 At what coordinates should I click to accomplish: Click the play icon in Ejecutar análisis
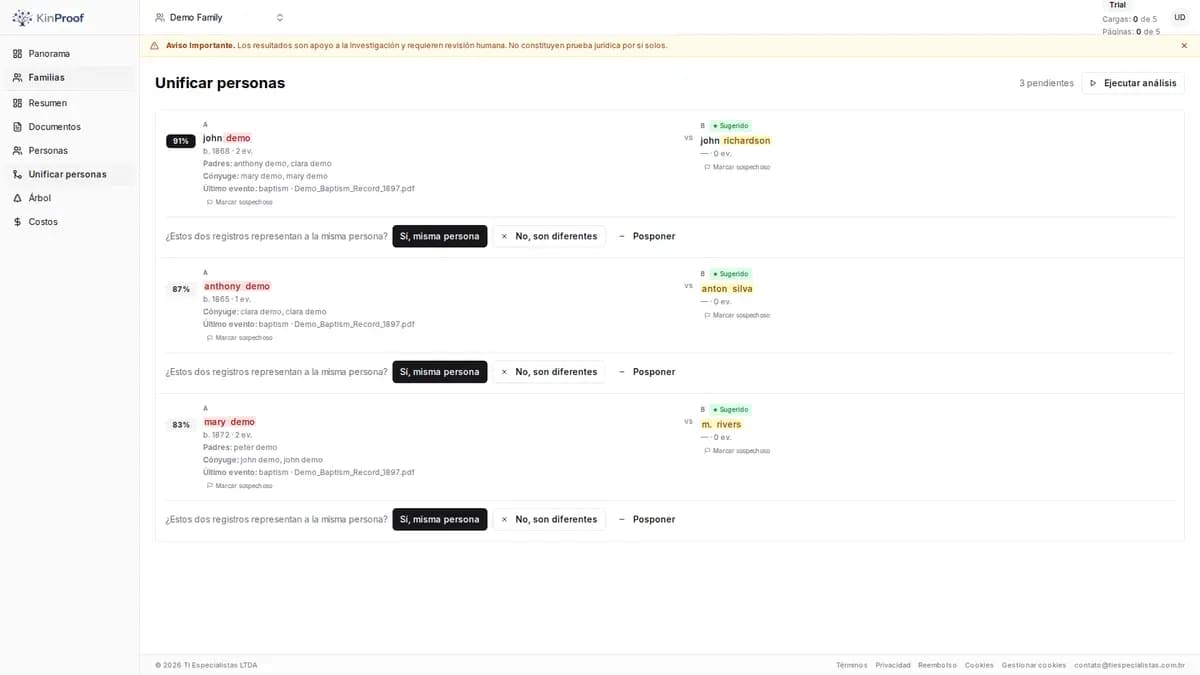tap(1094, 83)
